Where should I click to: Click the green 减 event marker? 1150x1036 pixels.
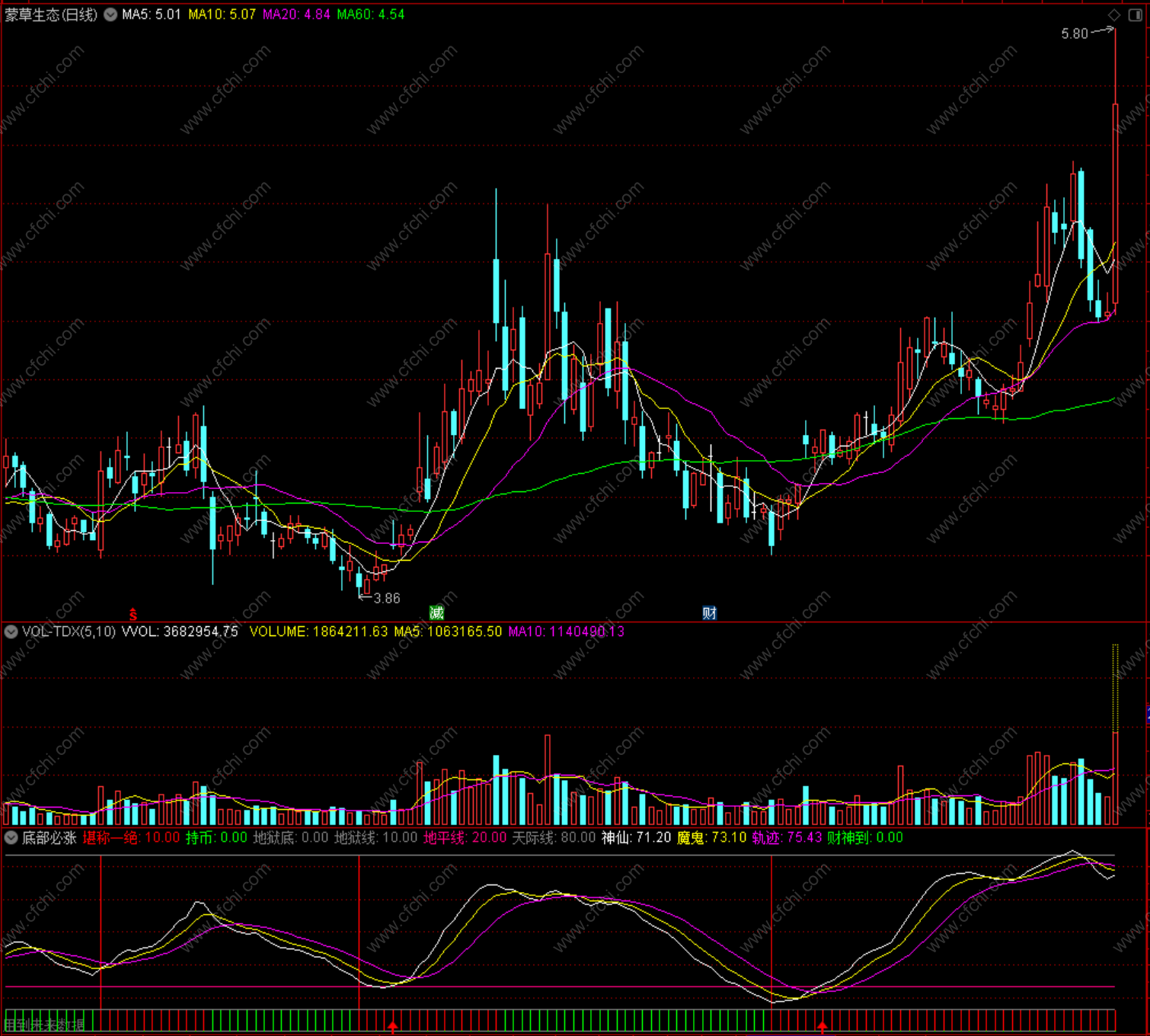(436, 613)
